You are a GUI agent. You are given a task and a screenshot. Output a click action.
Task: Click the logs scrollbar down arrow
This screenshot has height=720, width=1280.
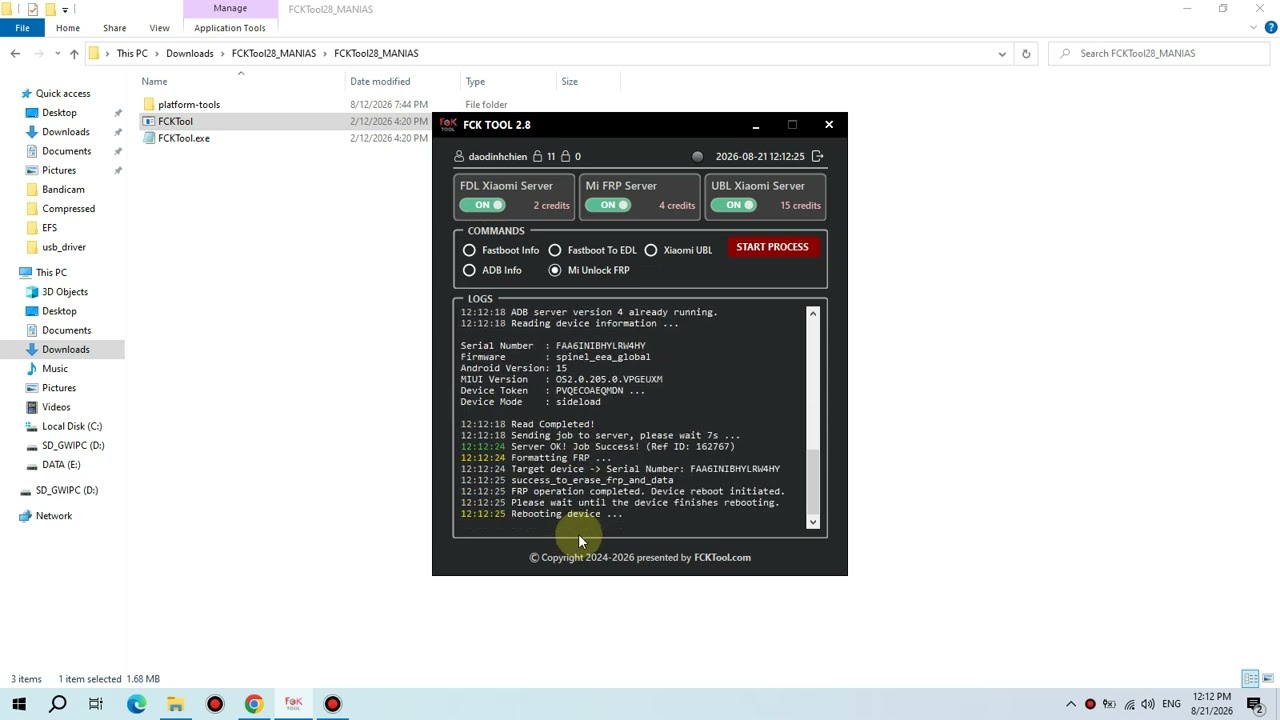pyautogui.click(x=813, y=522)
